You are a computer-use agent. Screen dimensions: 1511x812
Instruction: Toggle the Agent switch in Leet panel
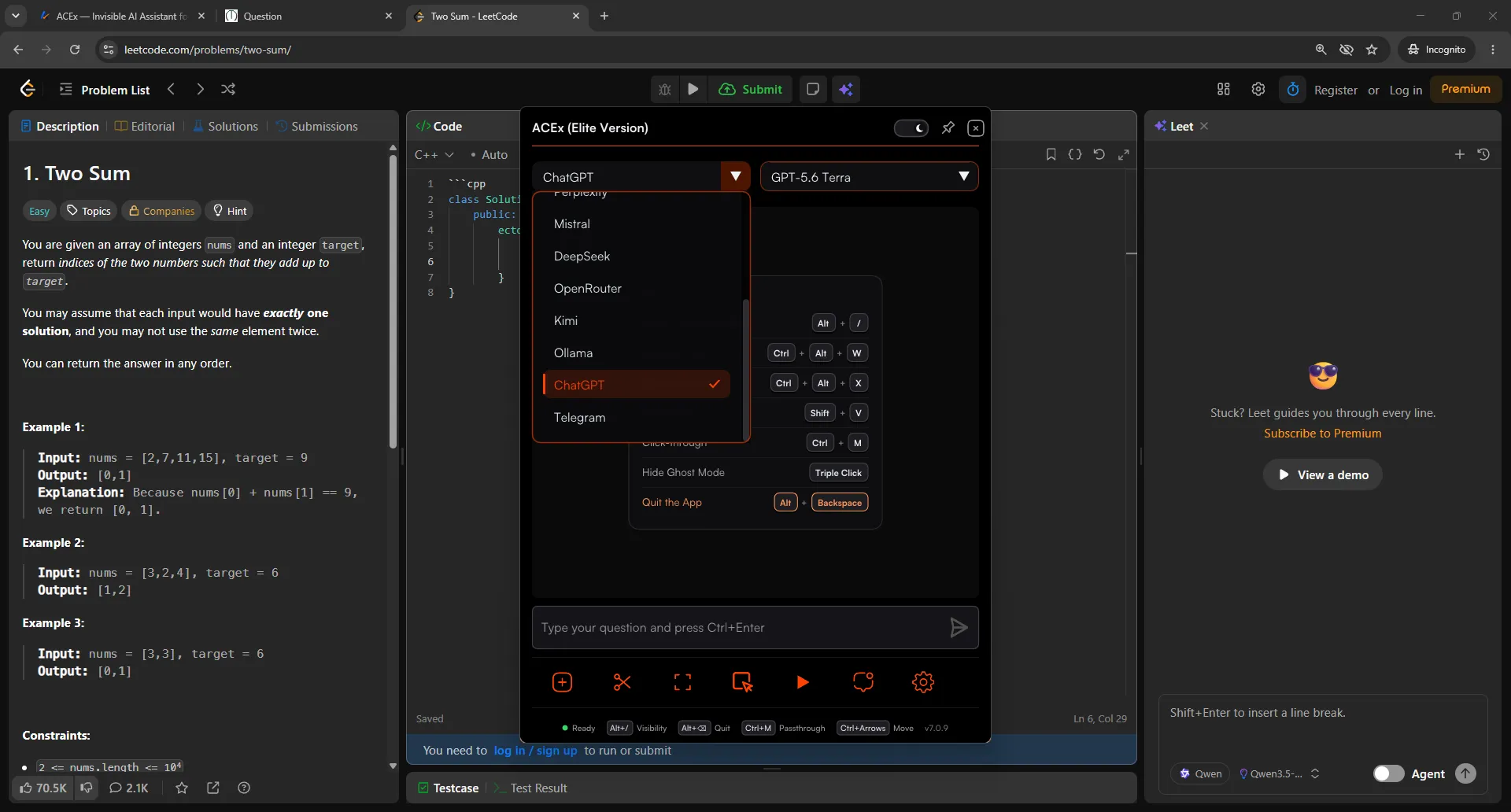(1388, 773)
